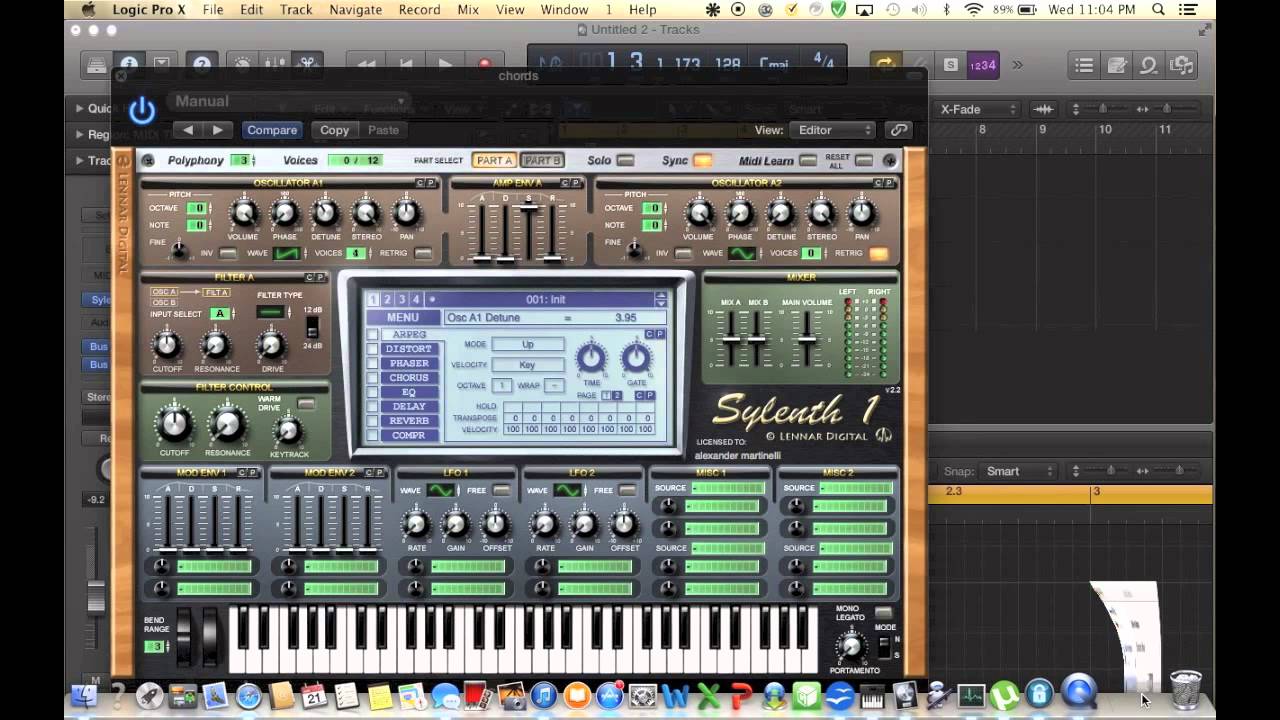Screen dimensions: 1280x720
Task: Open the List Editors icon
Action: pos(1084,66)
